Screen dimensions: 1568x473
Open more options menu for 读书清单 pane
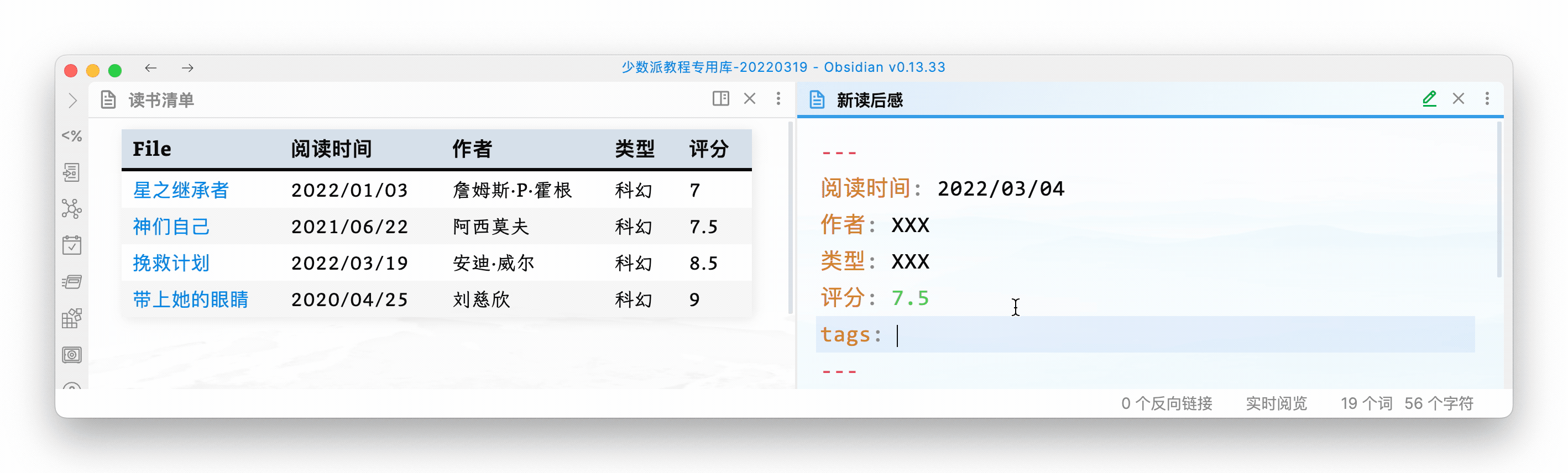[x=778, y=99]
